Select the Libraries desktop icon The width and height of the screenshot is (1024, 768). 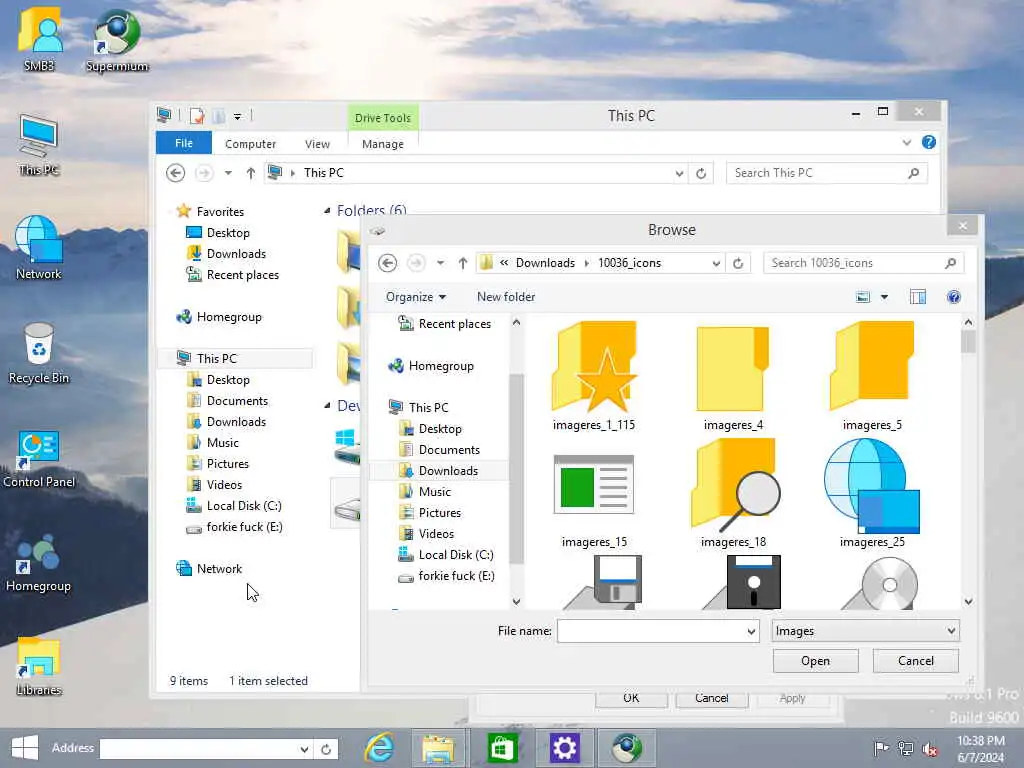tap(39, 666)
